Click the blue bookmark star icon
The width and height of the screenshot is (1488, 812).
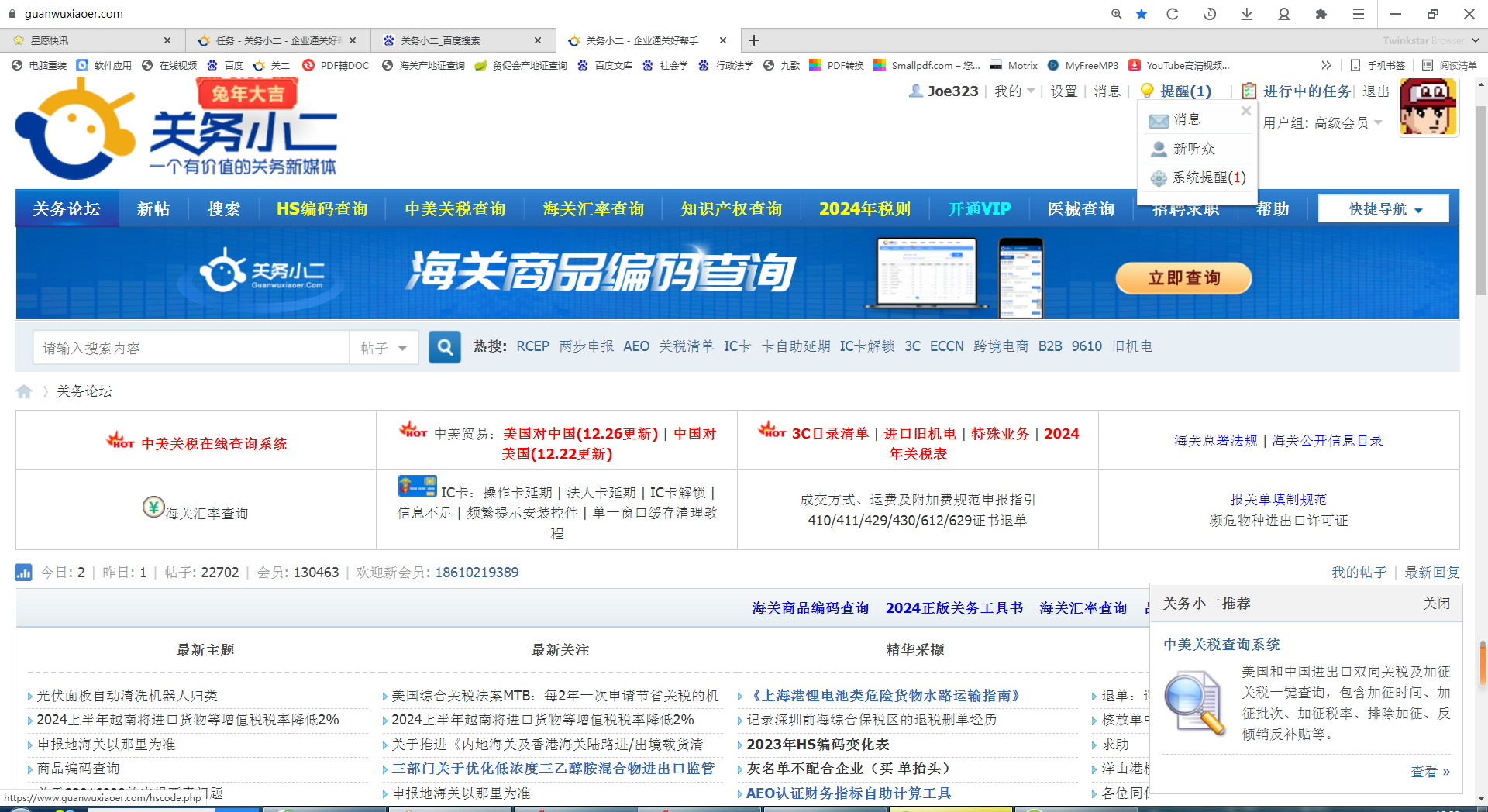[1142, 14]
